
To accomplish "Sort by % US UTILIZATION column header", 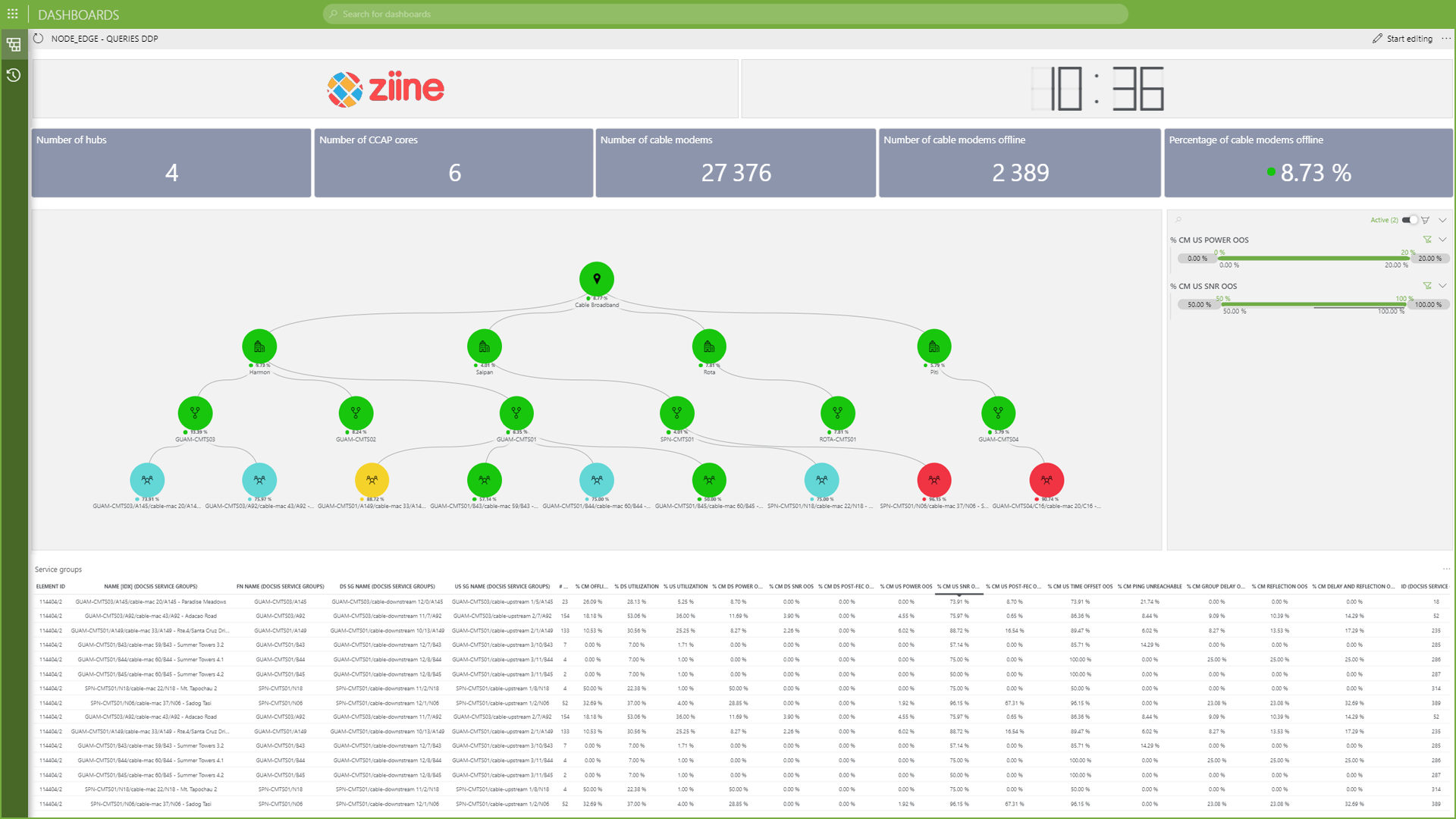I will click(685, 586).
